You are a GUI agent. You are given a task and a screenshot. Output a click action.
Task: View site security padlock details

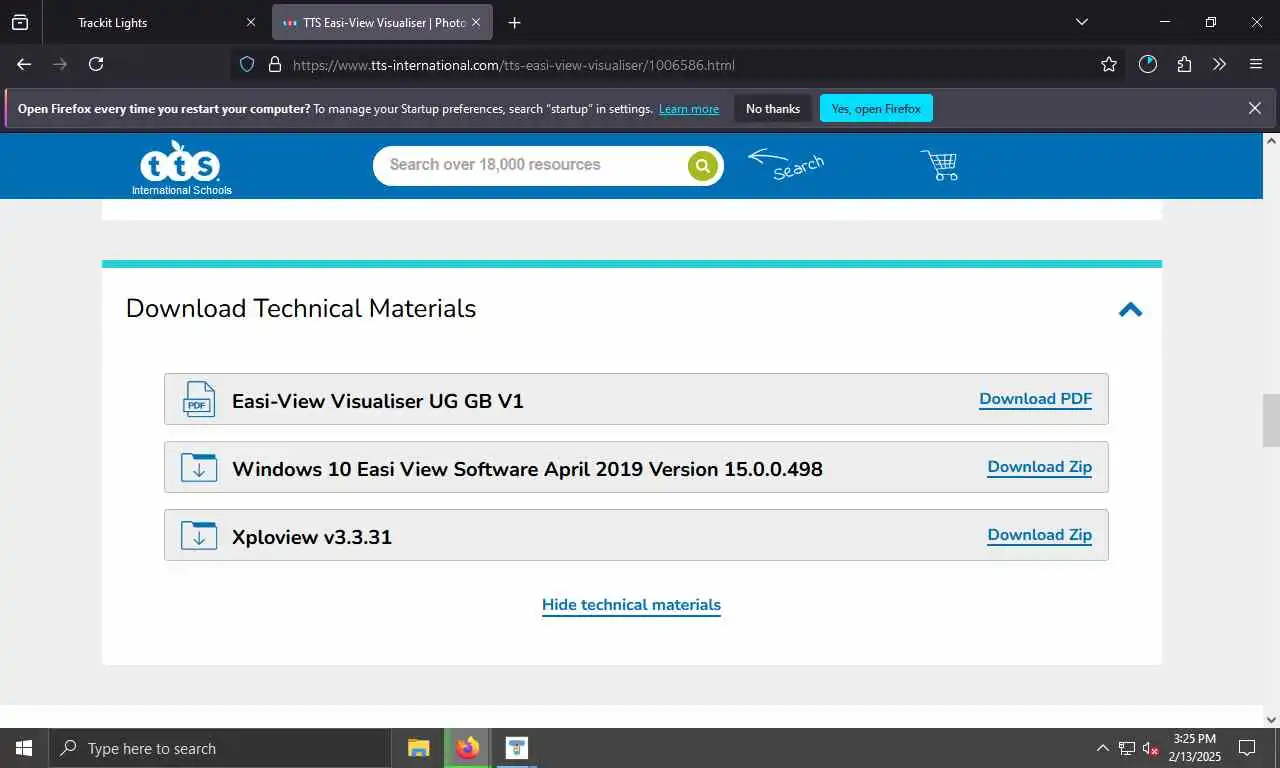coord(275,64)
